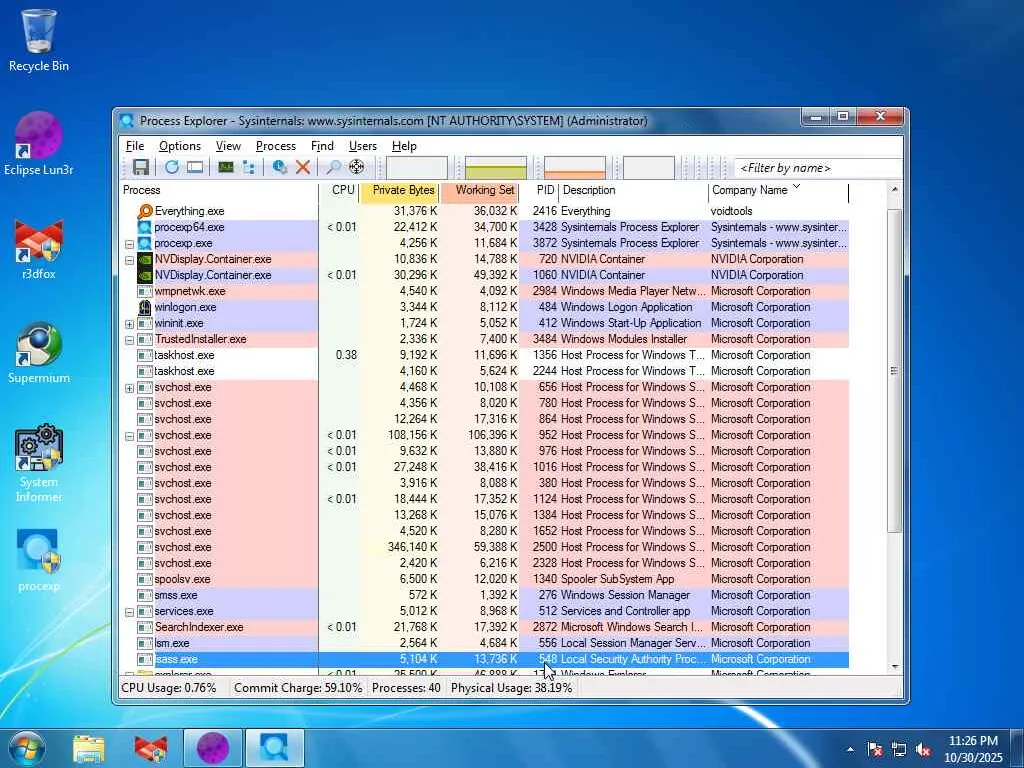Click the Filter by name field
Image resolution: width=1024 pixels, height=768 pixels.
[x=818, y=168]
